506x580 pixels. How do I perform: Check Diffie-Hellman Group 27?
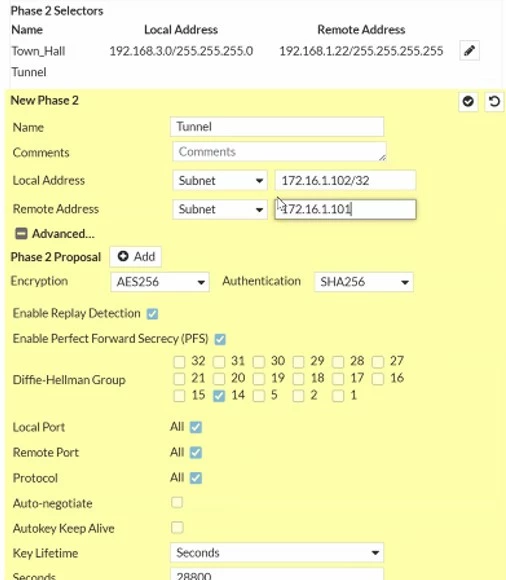(x=378, y=361)
